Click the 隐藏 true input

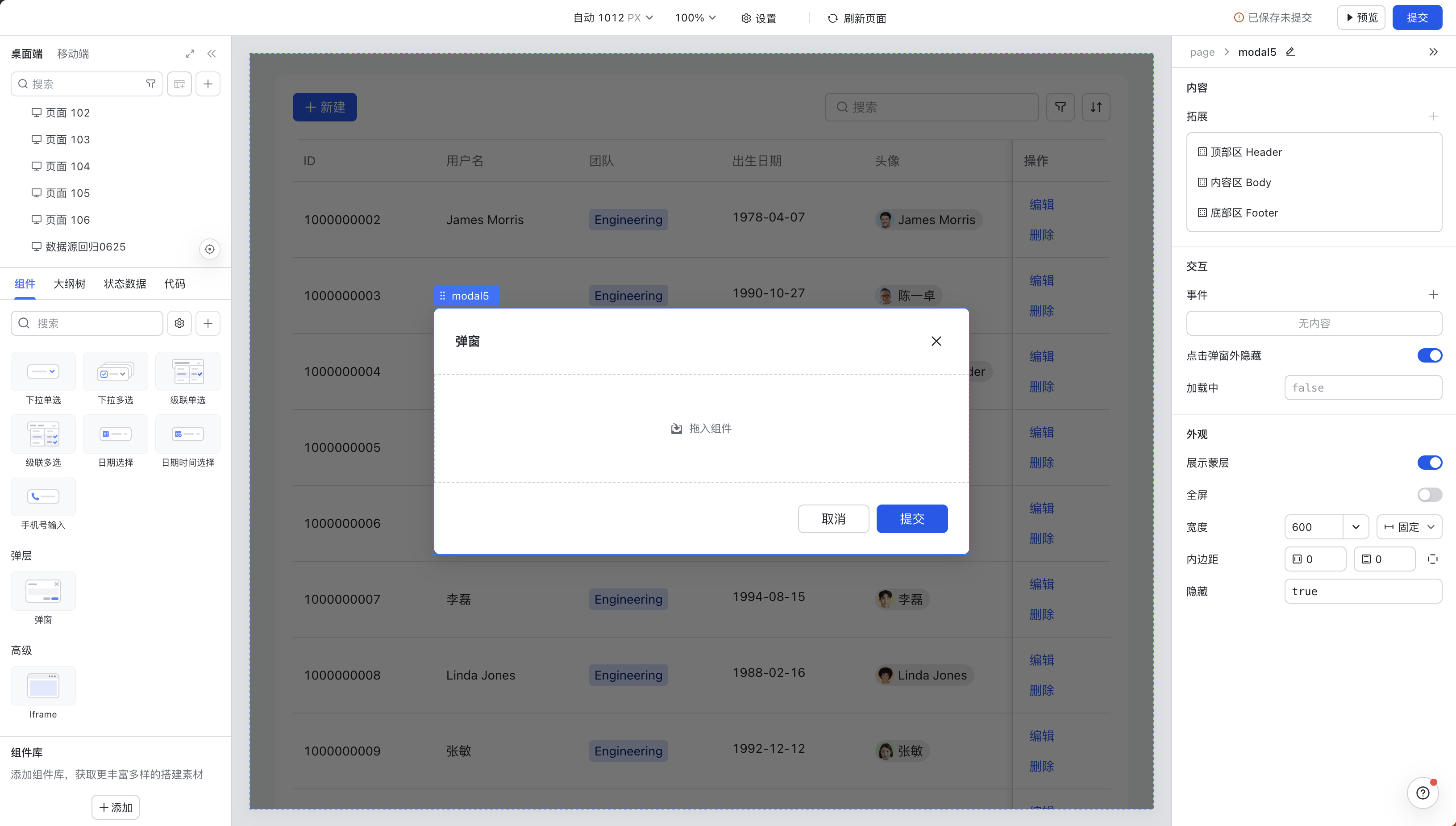pyautogui.click(x=1363, y=592)
